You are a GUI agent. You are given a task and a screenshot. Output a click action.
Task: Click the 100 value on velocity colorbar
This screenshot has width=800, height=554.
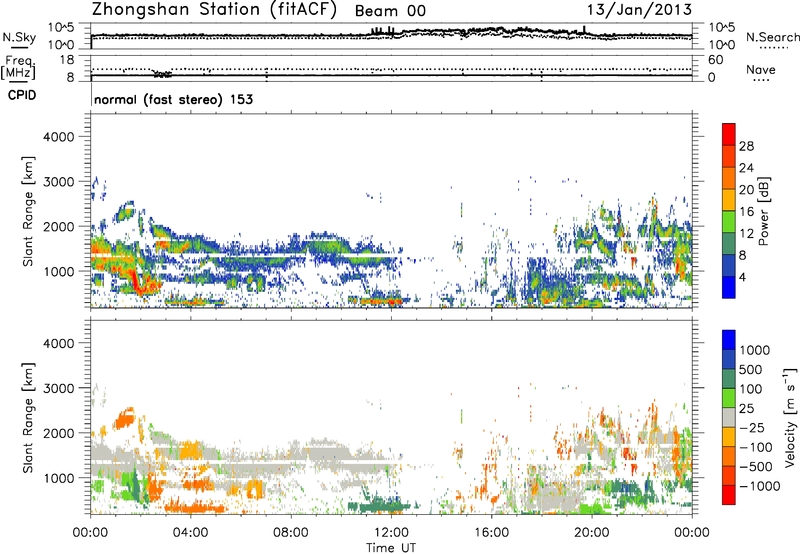pos(751,389)
